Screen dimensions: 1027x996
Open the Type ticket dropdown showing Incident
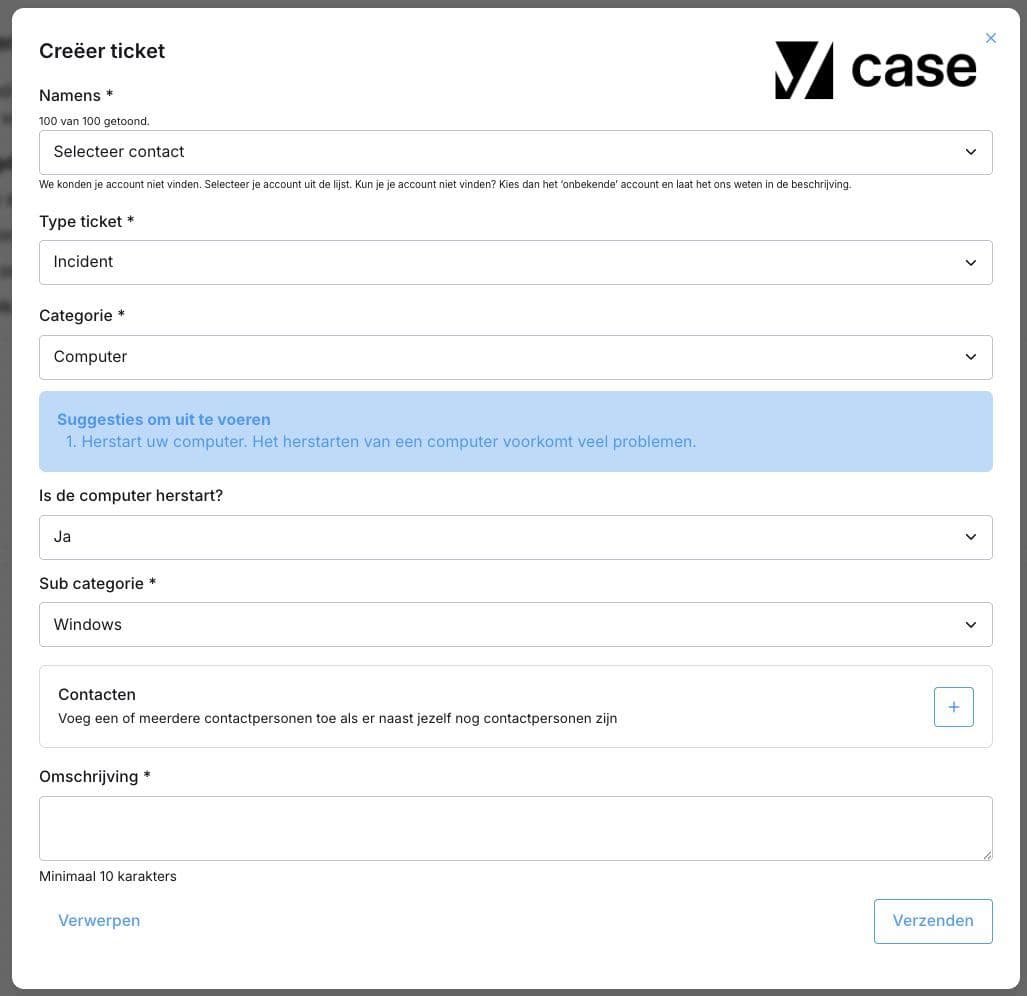516,262
